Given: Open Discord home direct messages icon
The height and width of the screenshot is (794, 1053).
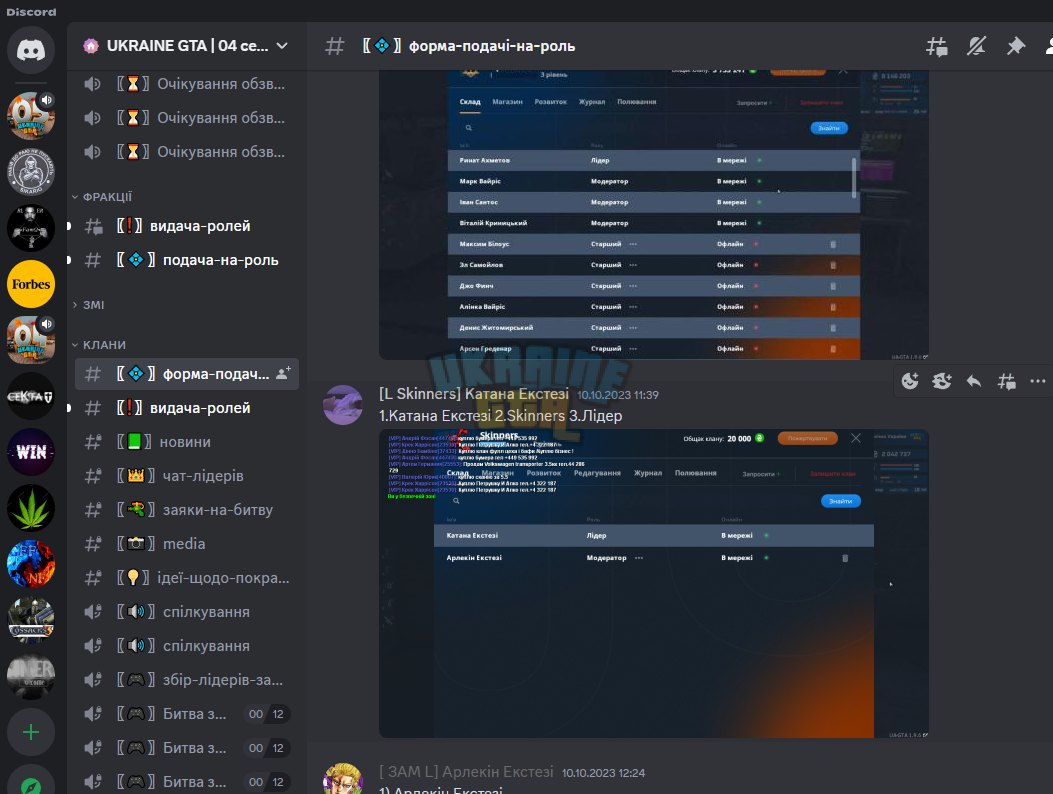Looking at the screenshot, I should coord(31,50).
